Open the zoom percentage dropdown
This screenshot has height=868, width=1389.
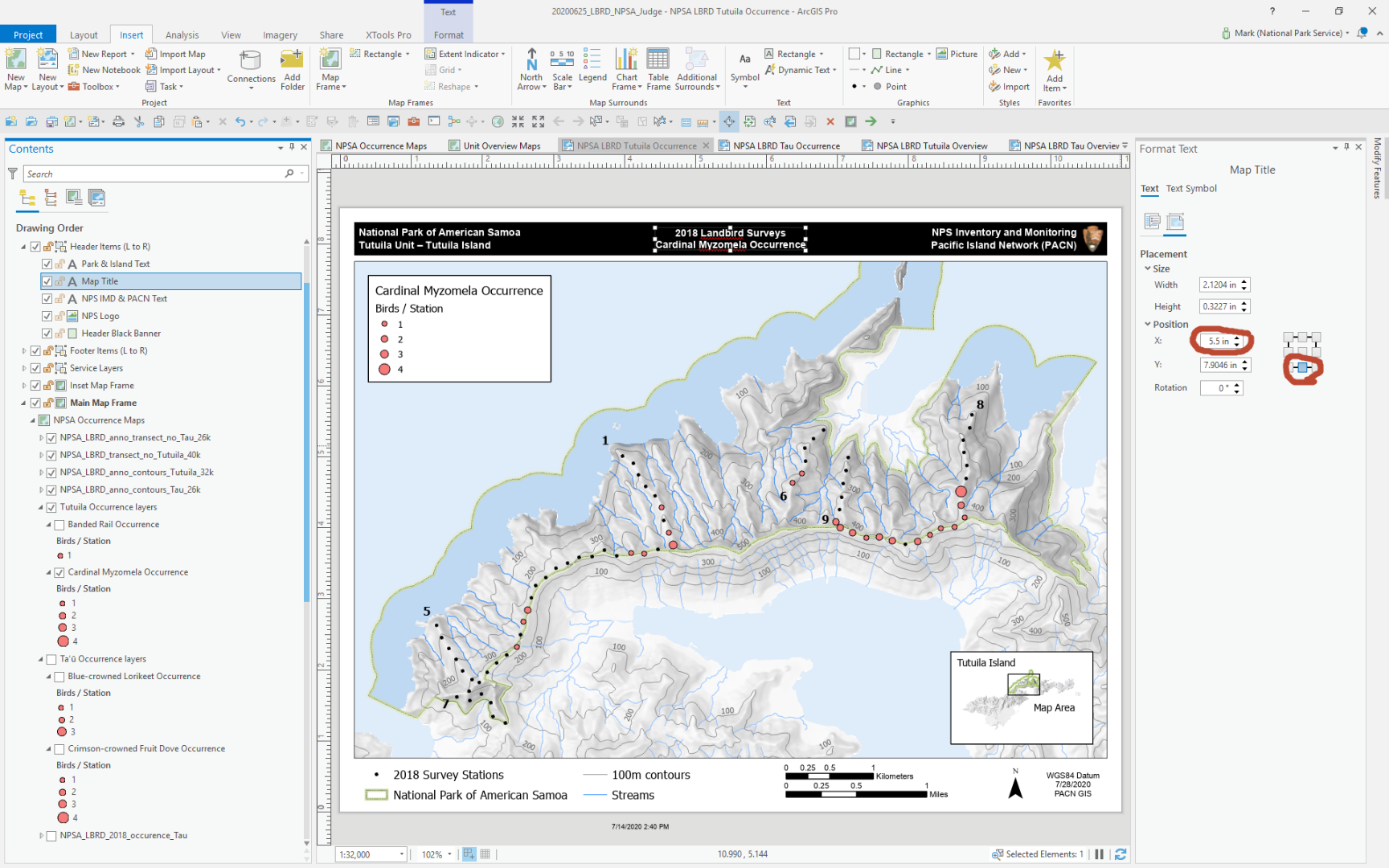(449, 854)
